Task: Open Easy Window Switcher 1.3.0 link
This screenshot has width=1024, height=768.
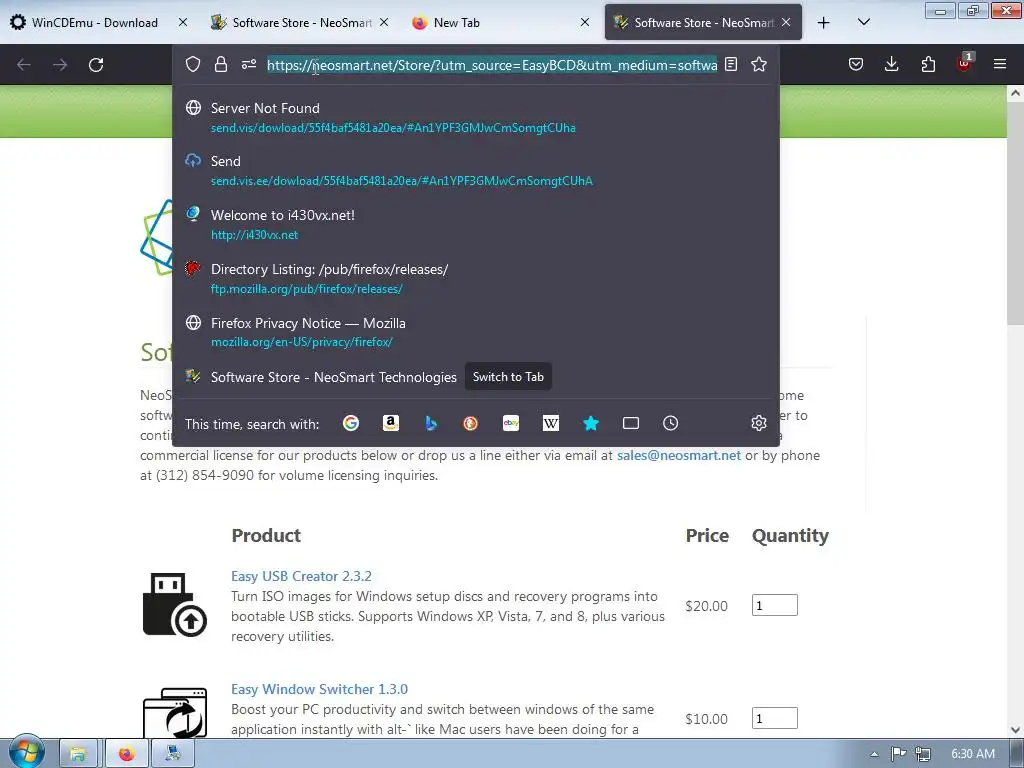Action: (x=319, y=689)
